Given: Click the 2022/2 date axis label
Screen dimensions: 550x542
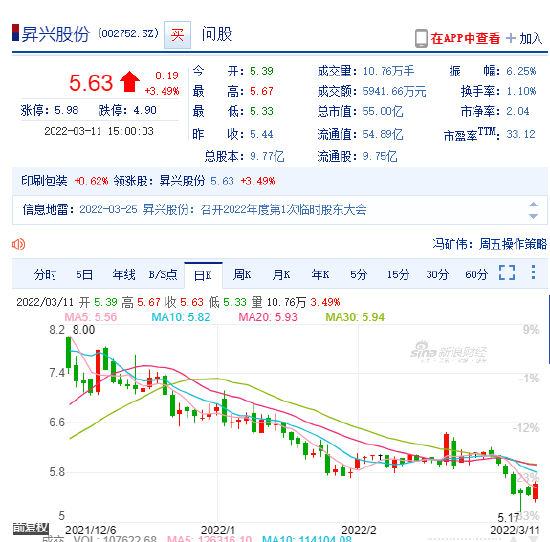Looking at the screenshot, I should (358, 530).
